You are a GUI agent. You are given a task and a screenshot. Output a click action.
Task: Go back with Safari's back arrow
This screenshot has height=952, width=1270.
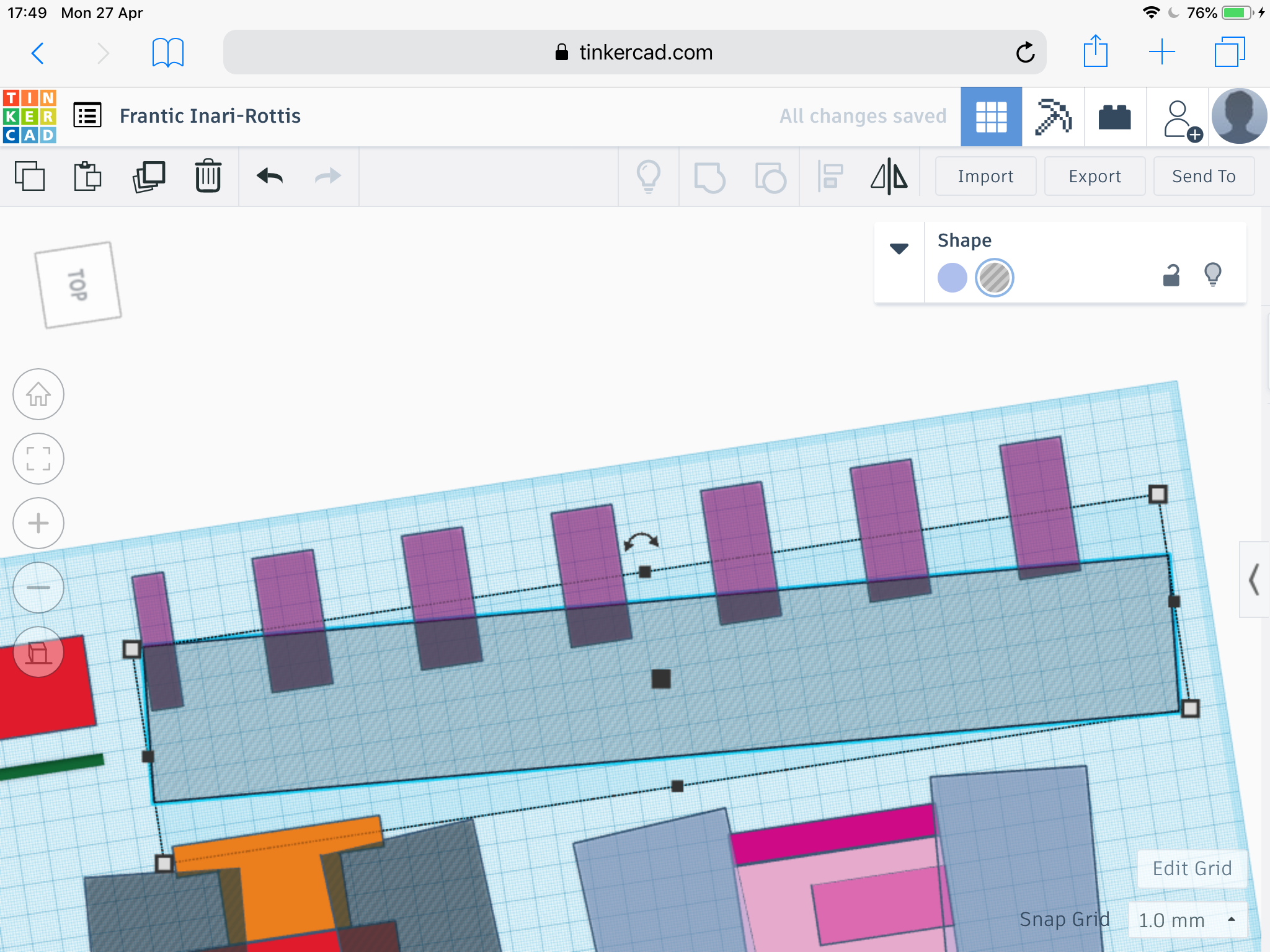[x=38, y=53]
